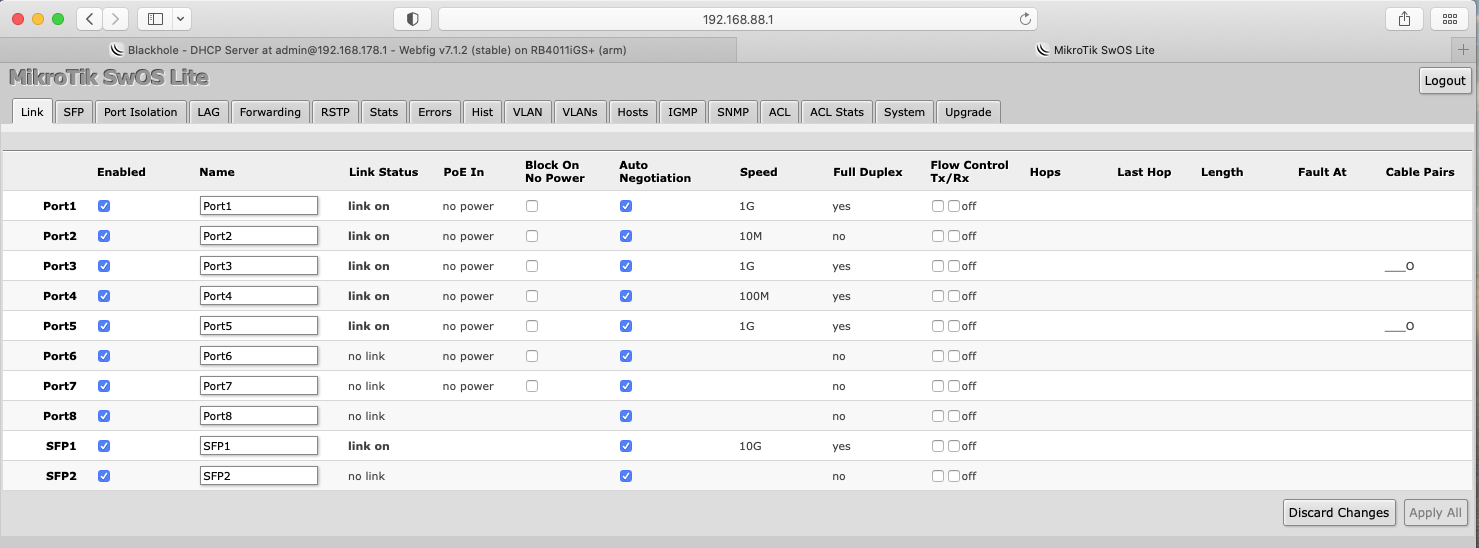The height and width of the screenshot is (548, 1479).
Task: Open the VLANs tab
Action: 580,112
